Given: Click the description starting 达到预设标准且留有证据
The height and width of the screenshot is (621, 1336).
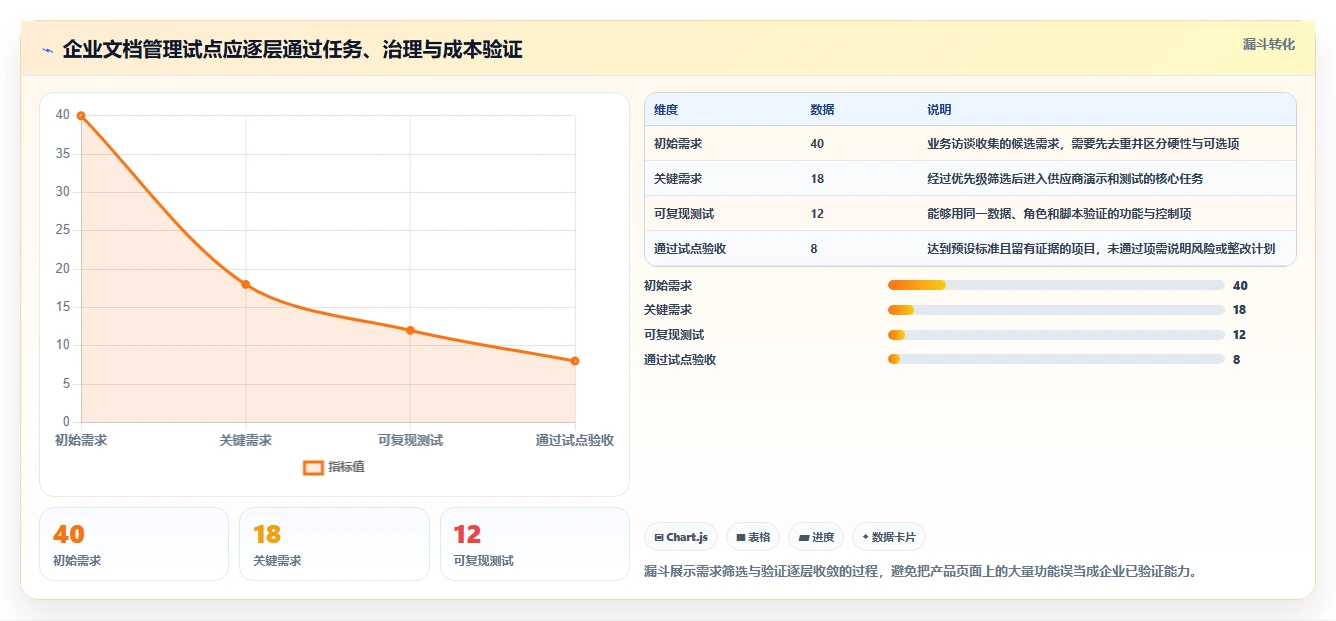Looking at the screenshot, I should (1101, 249).
